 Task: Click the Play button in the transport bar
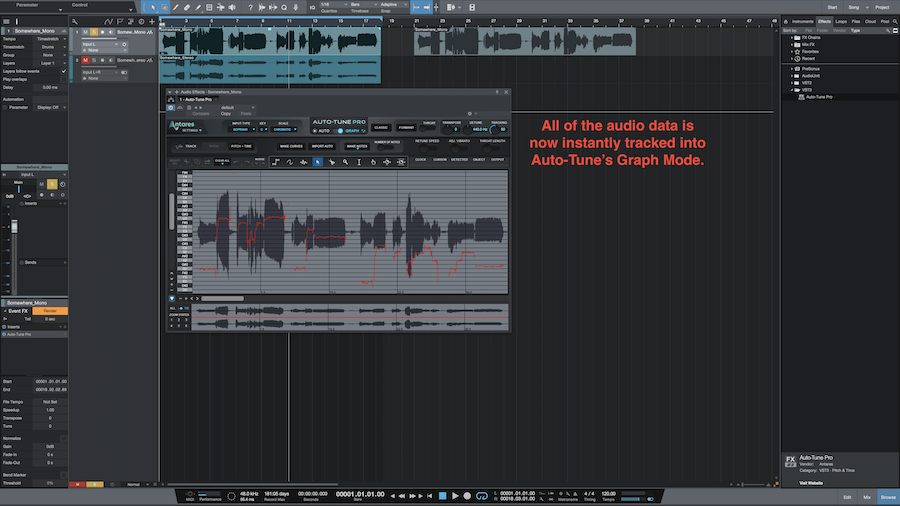(455, 495)
